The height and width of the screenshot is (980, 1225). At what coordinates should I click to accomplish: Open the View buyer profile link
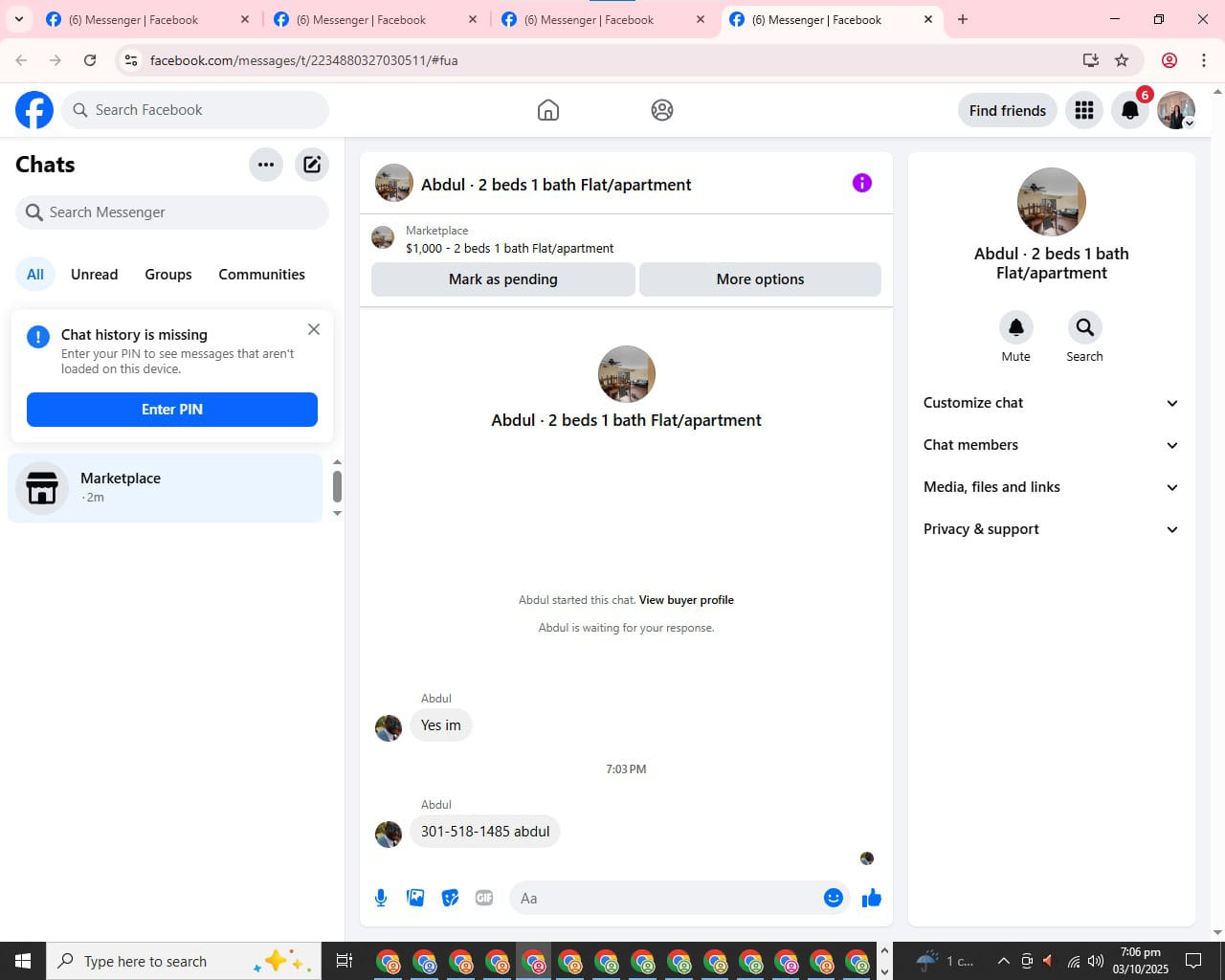click(x=686, y=600)
